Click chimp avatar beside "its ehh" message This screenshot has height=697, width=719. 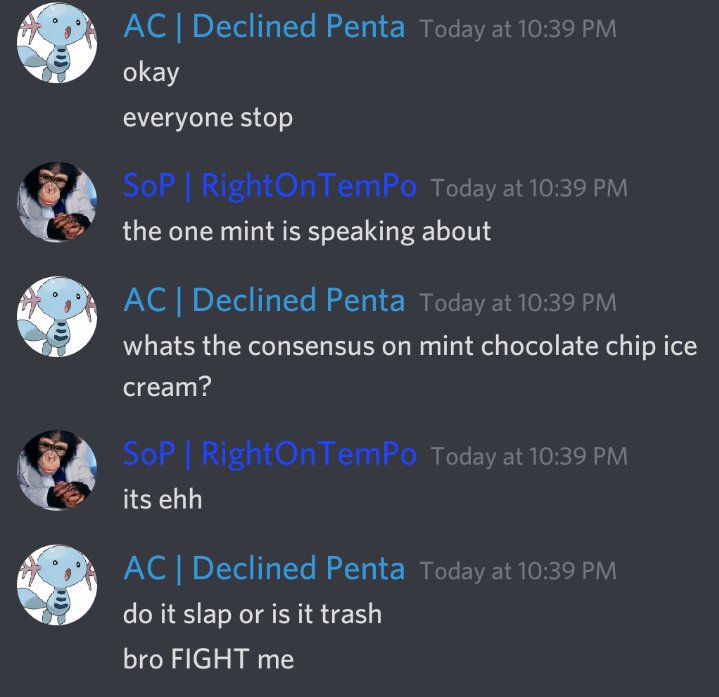[x=57, y=470]
